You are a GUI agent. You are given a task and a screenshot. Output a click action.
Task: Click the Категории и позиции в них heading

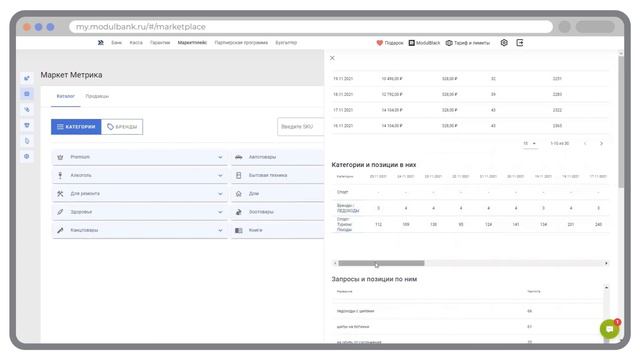click(x=373, y=165)
